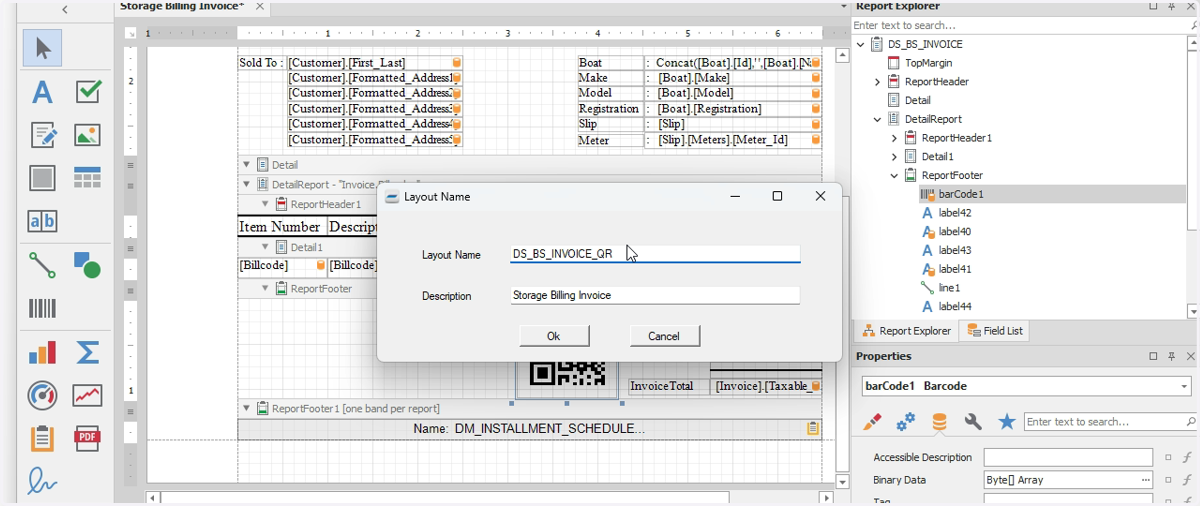Click Ok in Layout Name dialog
The width and height of the screenshot is (1200, 506).
click(x=554, y=336)
